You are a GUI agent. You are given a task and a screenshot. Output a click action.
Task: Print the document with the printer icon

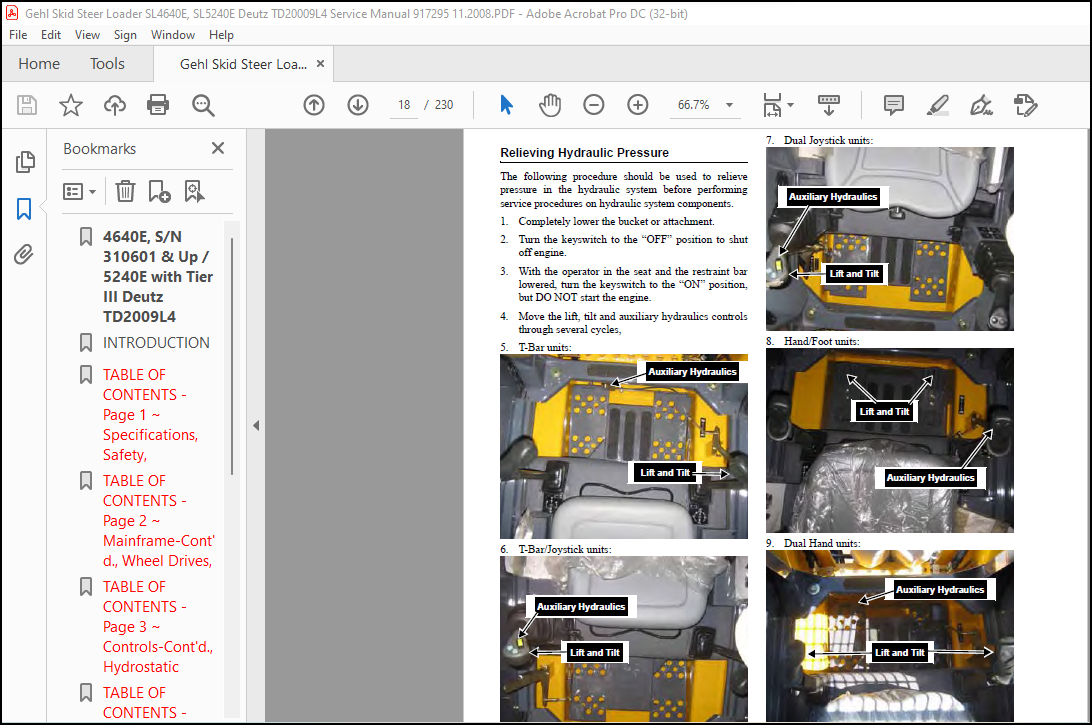tap(158, 105)
